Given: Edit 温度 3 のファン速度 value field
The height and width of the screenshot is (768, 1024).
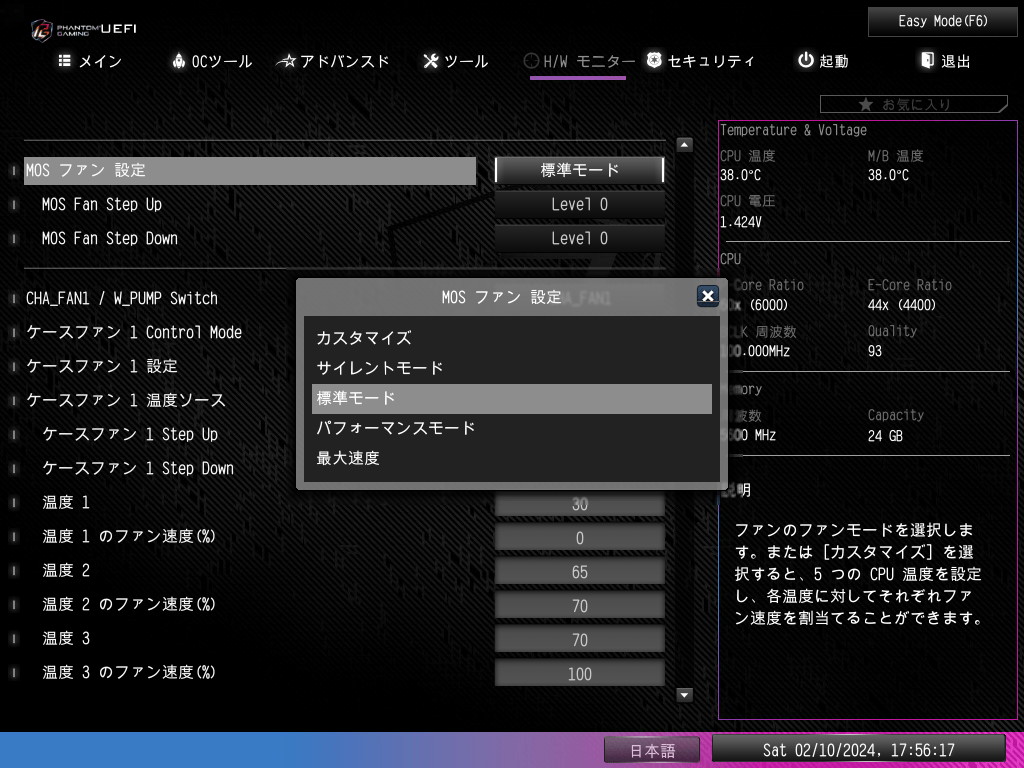Looking at the screenshot, I should [580, 674].
